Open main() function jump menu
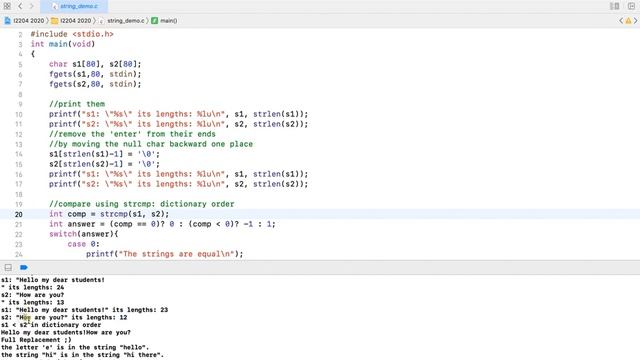 coord(164,20)
